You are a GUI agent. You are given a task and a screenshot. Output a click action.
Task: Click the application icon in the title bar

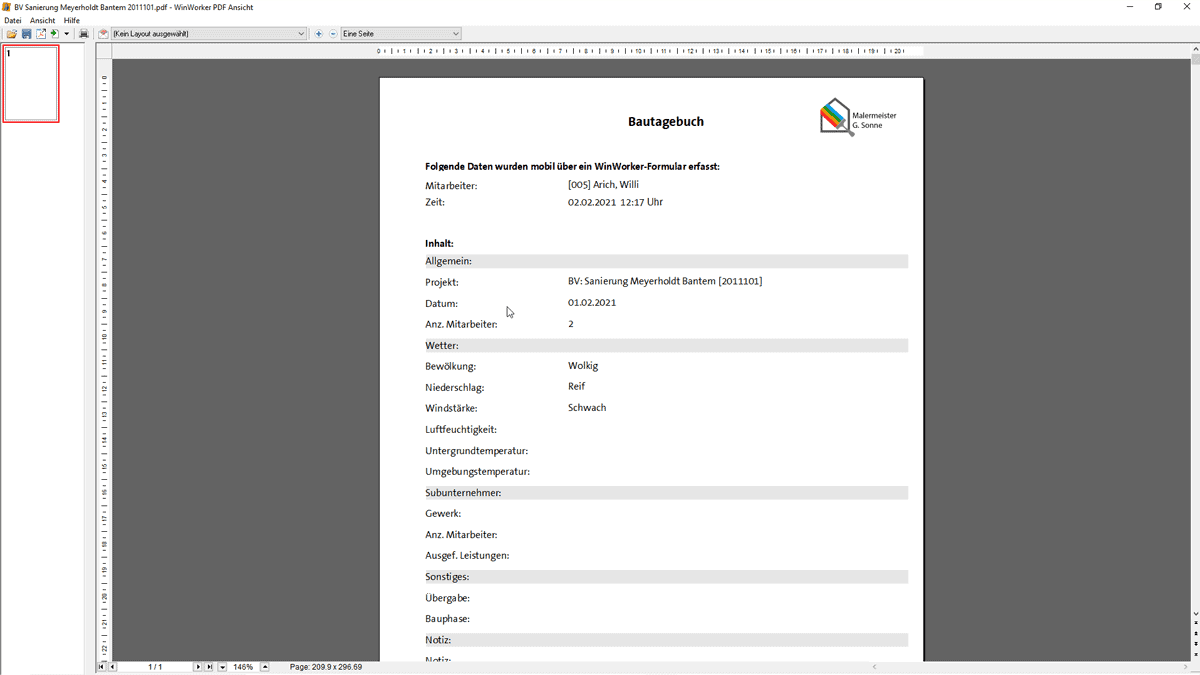(x=6, y=7)
